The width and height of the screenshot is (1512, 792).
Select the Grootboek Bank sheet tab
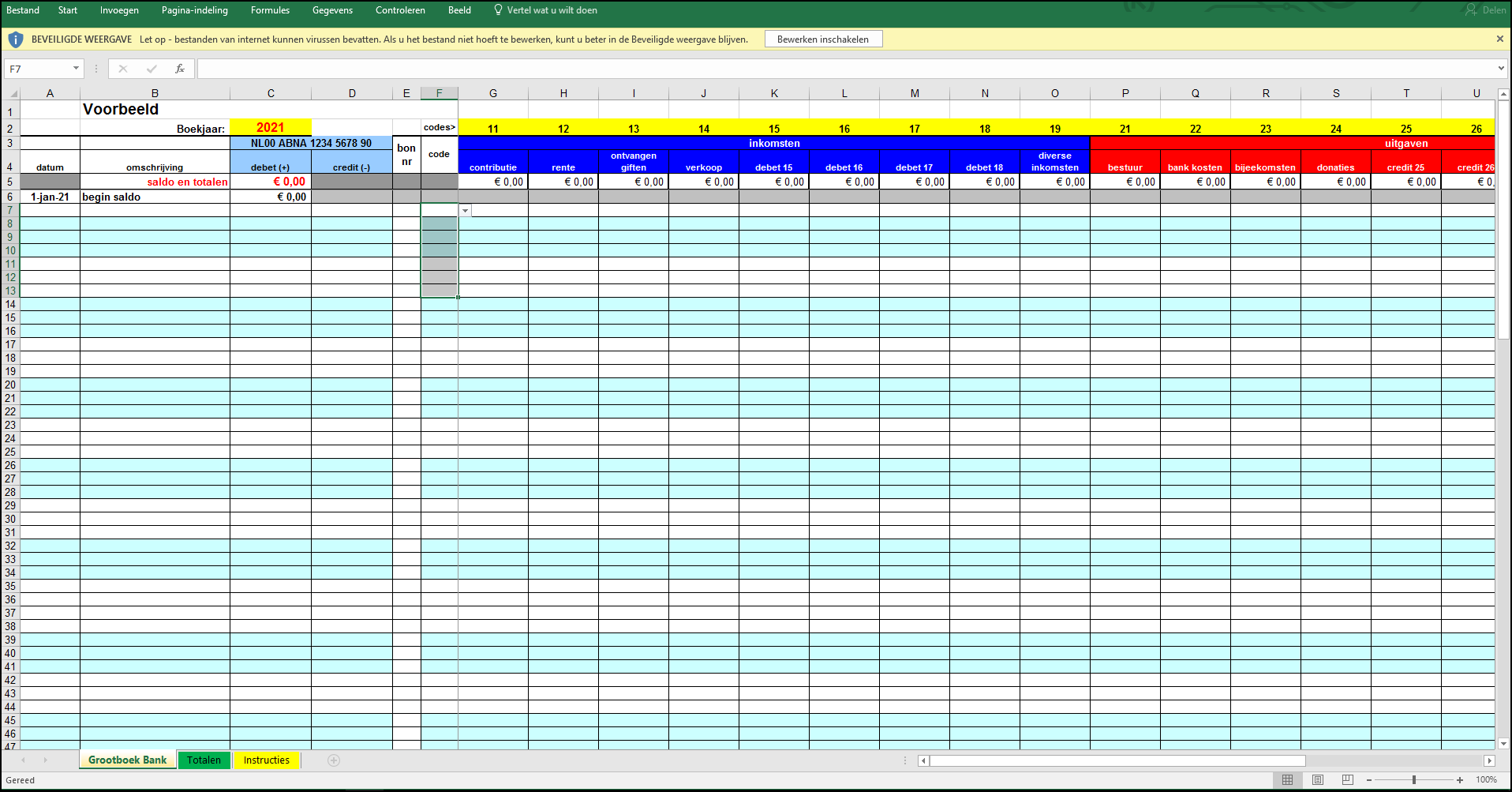[x=127, y=760]
